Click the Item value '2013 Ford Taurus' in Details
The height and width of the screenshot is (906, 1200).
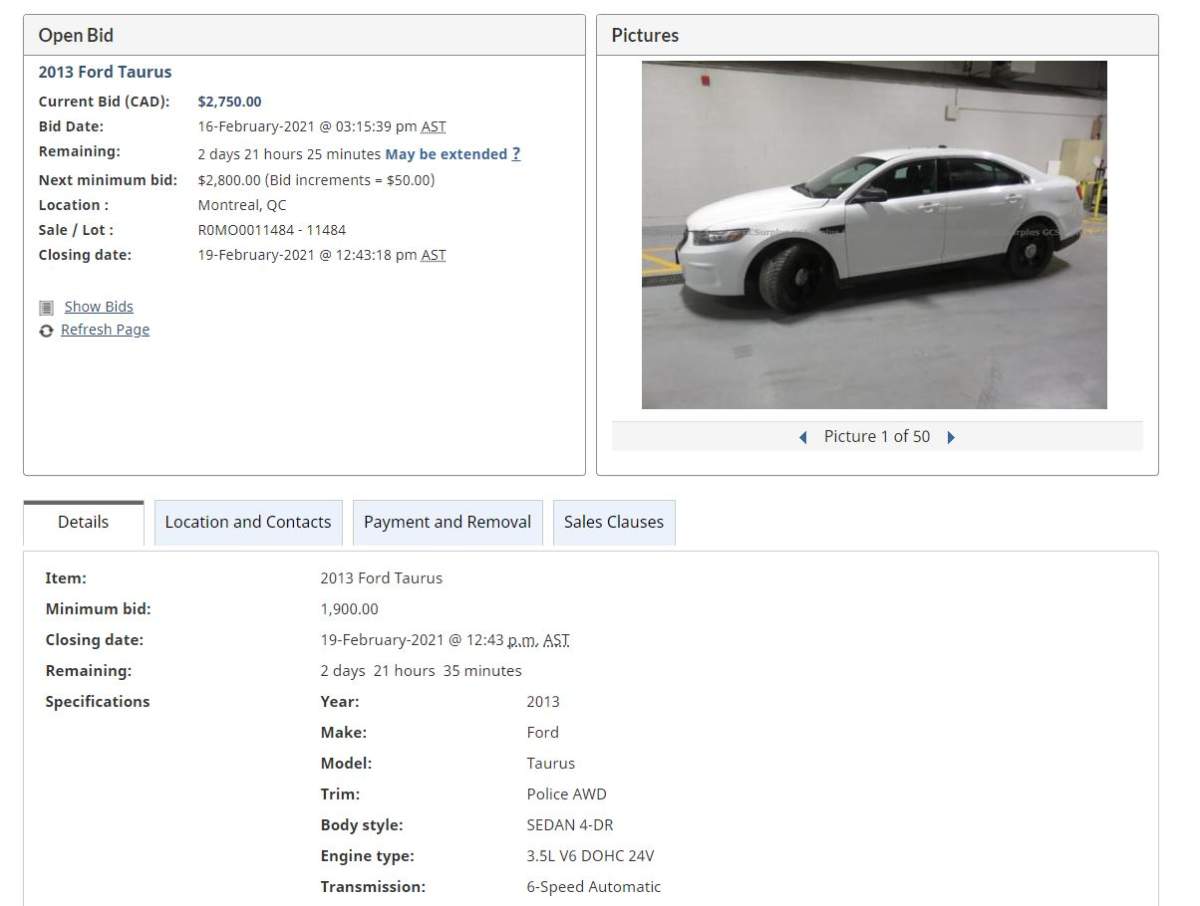tap(381, 578)
